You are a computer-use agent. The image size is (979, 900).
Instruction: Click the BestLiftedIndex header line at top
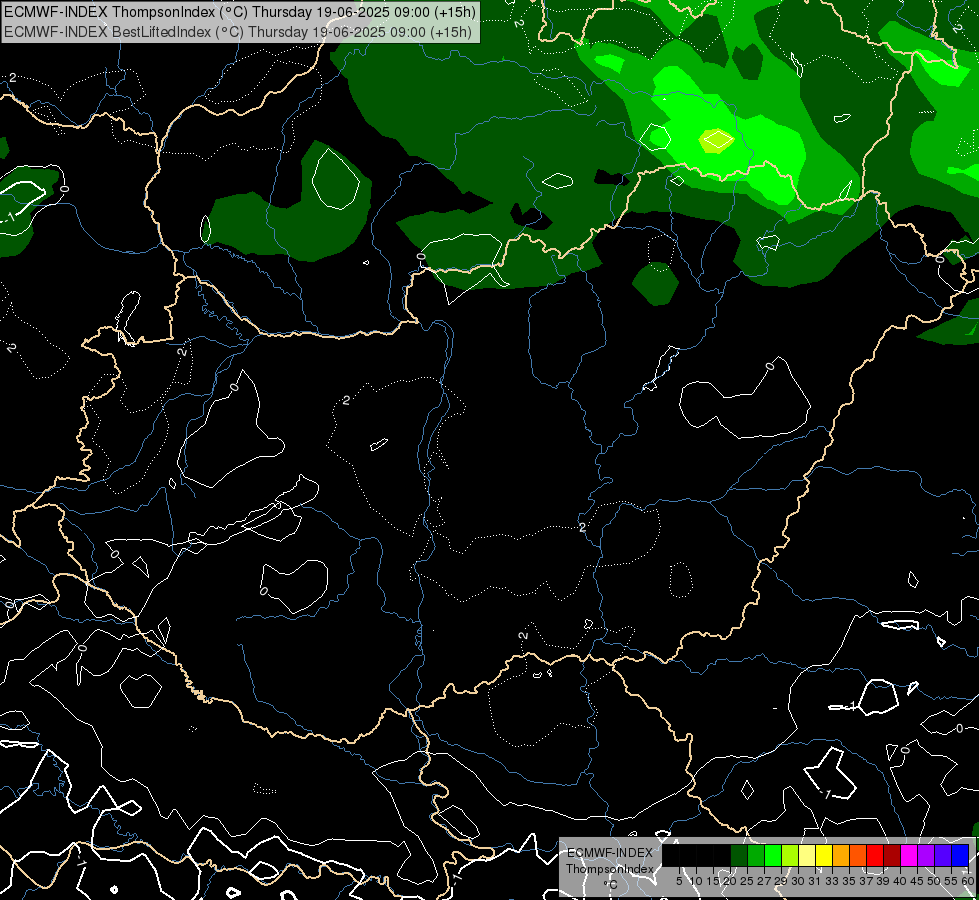click(x=238, y=31)
